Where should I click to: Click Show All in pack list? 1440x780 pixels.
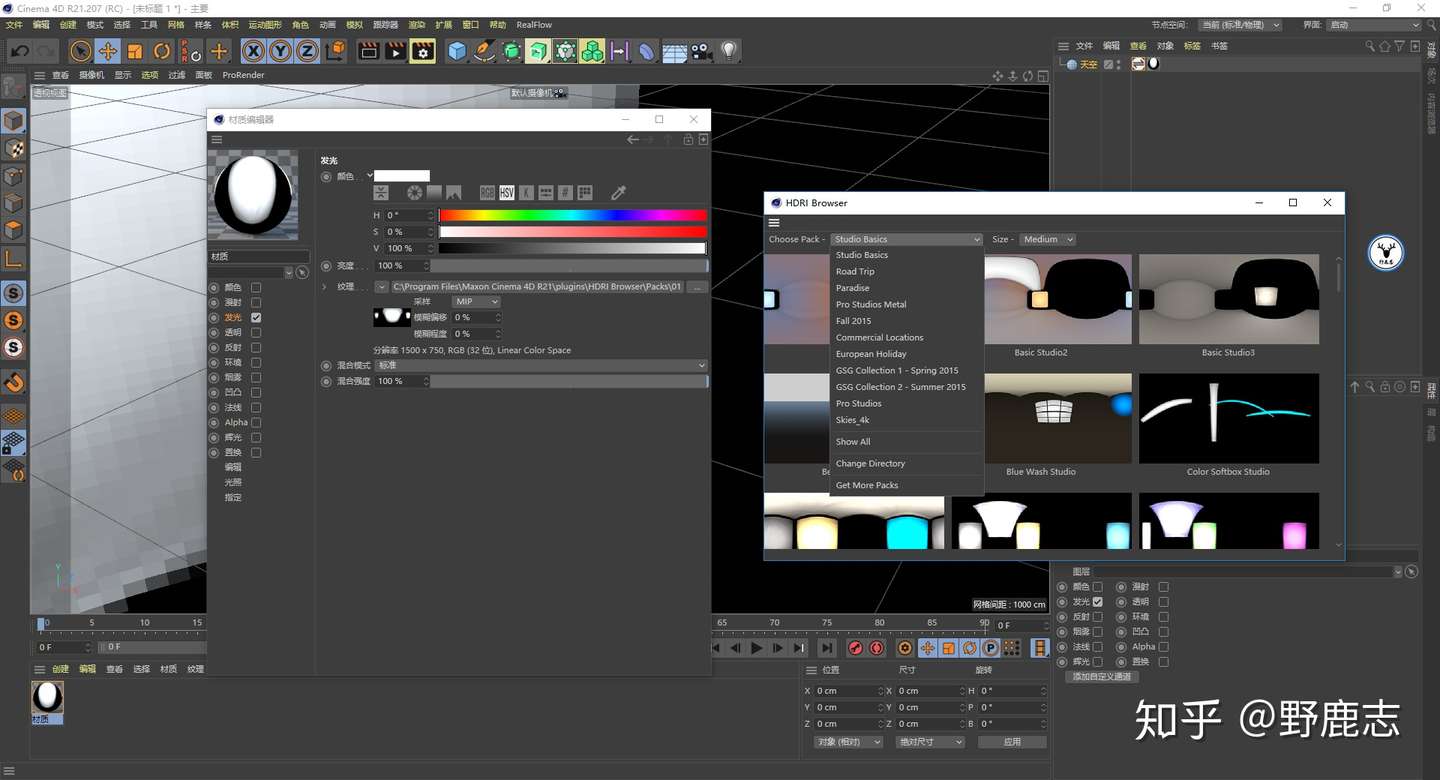[853, 441]
